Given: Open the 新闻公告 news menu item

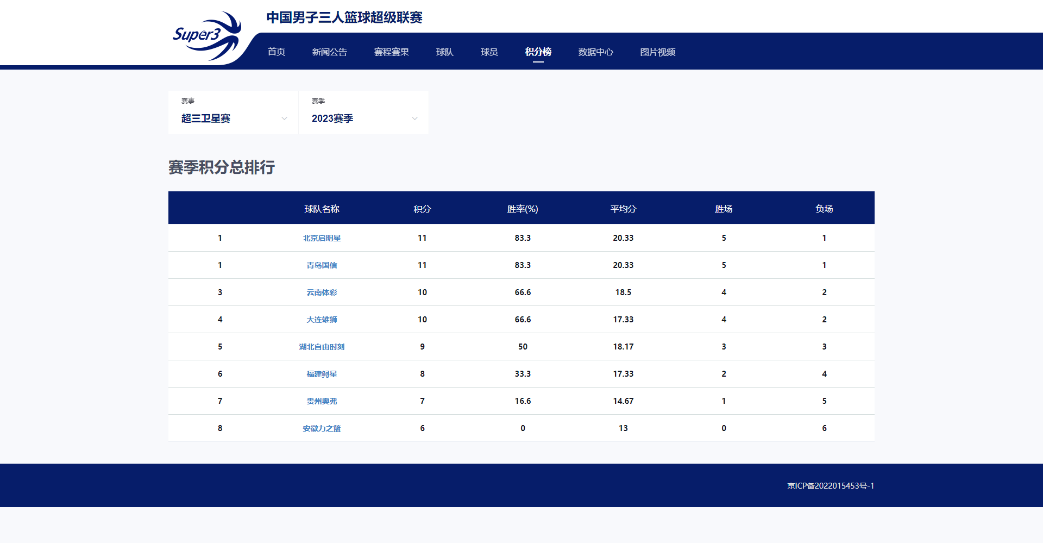Looking at the screenshot, I should [329, 52].
